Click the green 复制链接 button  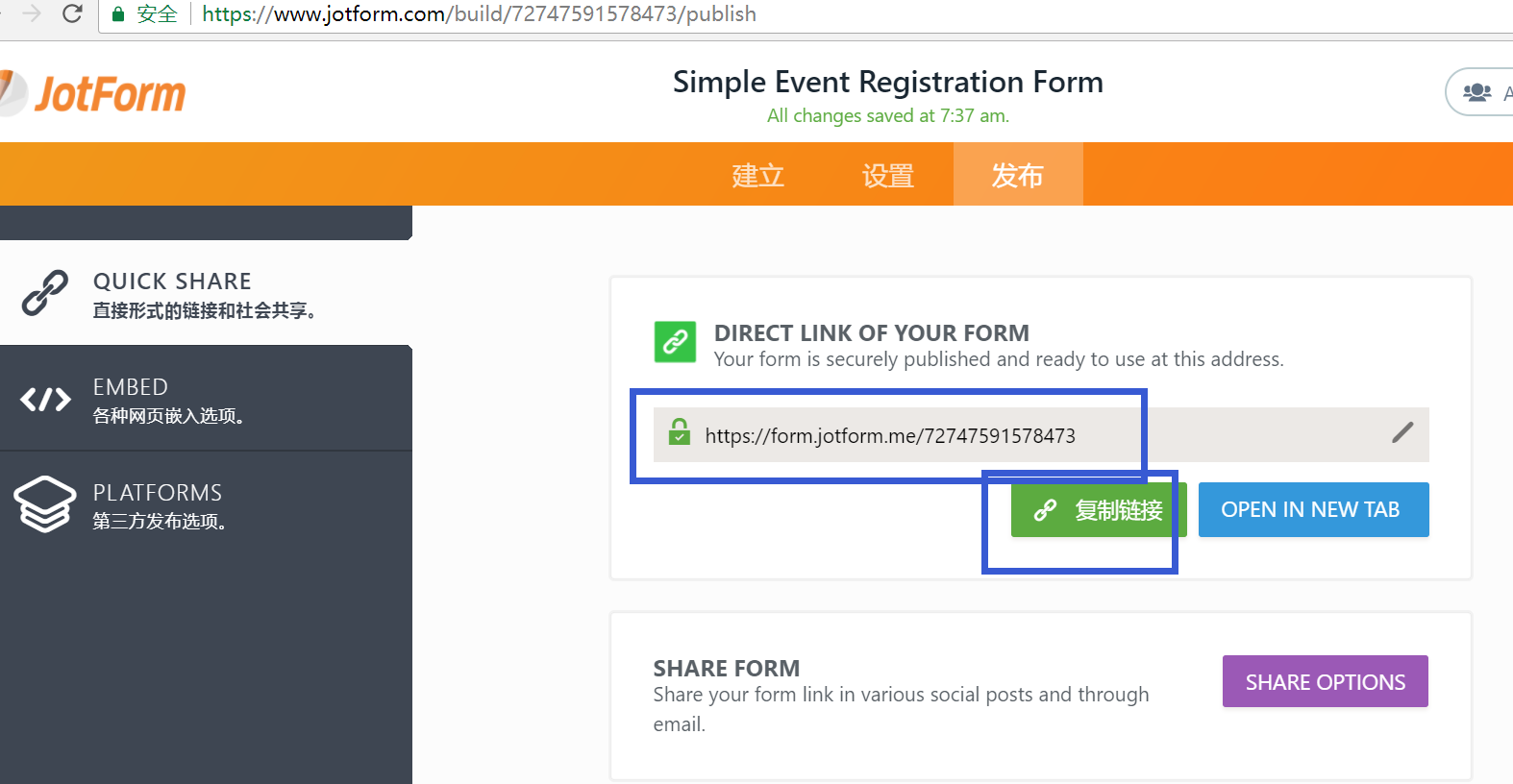[1099, 510]
